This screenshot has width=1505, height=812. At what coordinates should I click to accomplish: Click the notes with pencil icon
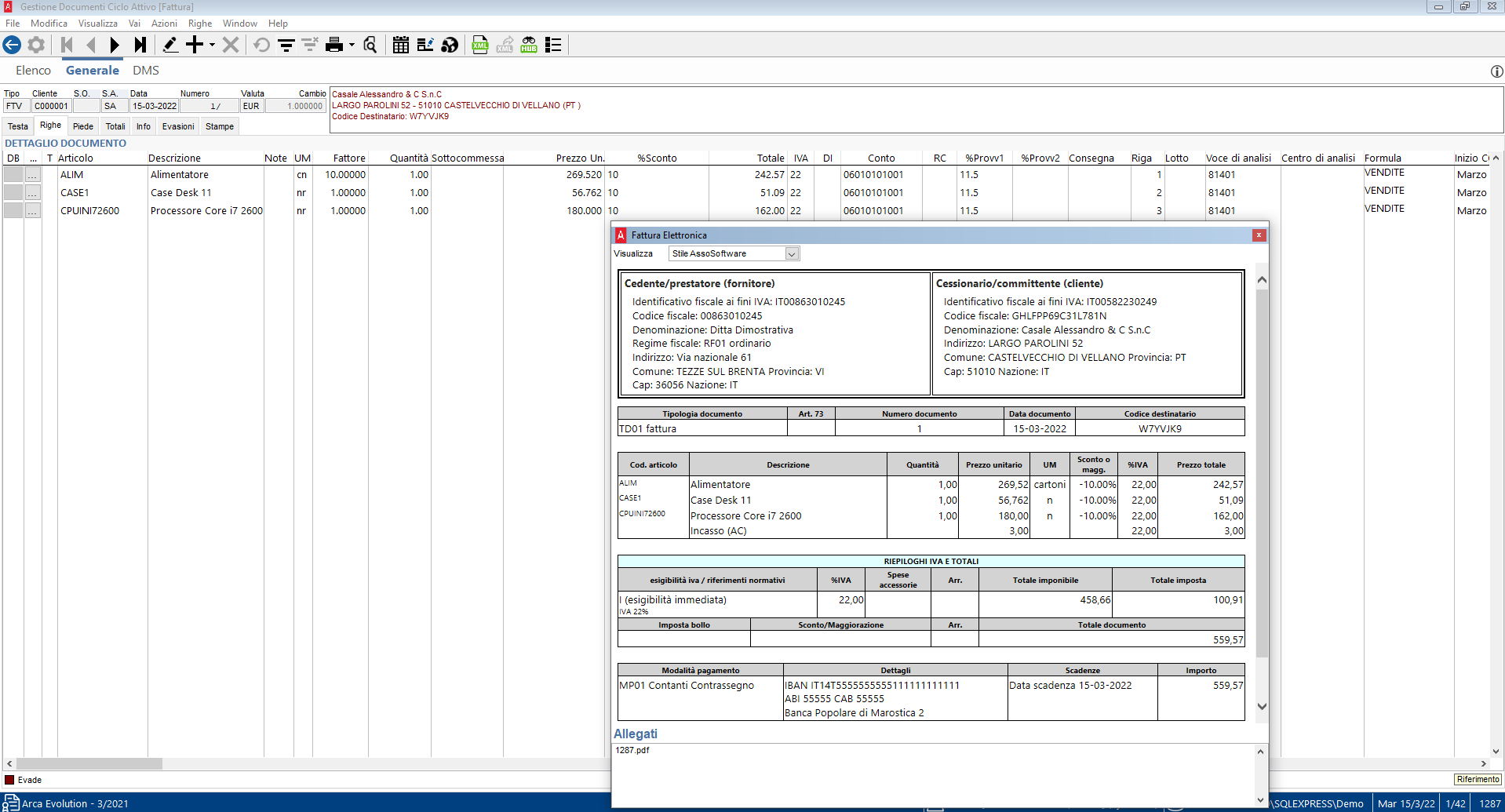[x=425, y=45]
